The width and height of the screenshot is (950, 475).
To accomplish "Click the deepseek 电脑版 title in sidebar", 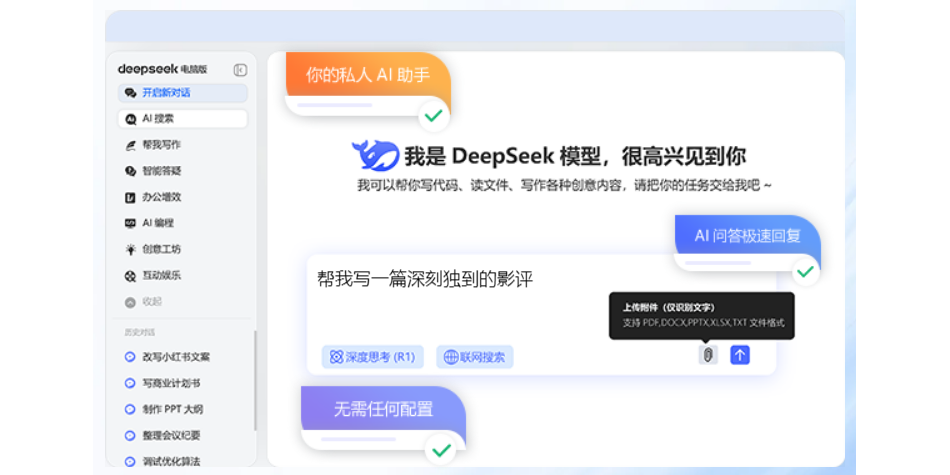I will [162, 69].
